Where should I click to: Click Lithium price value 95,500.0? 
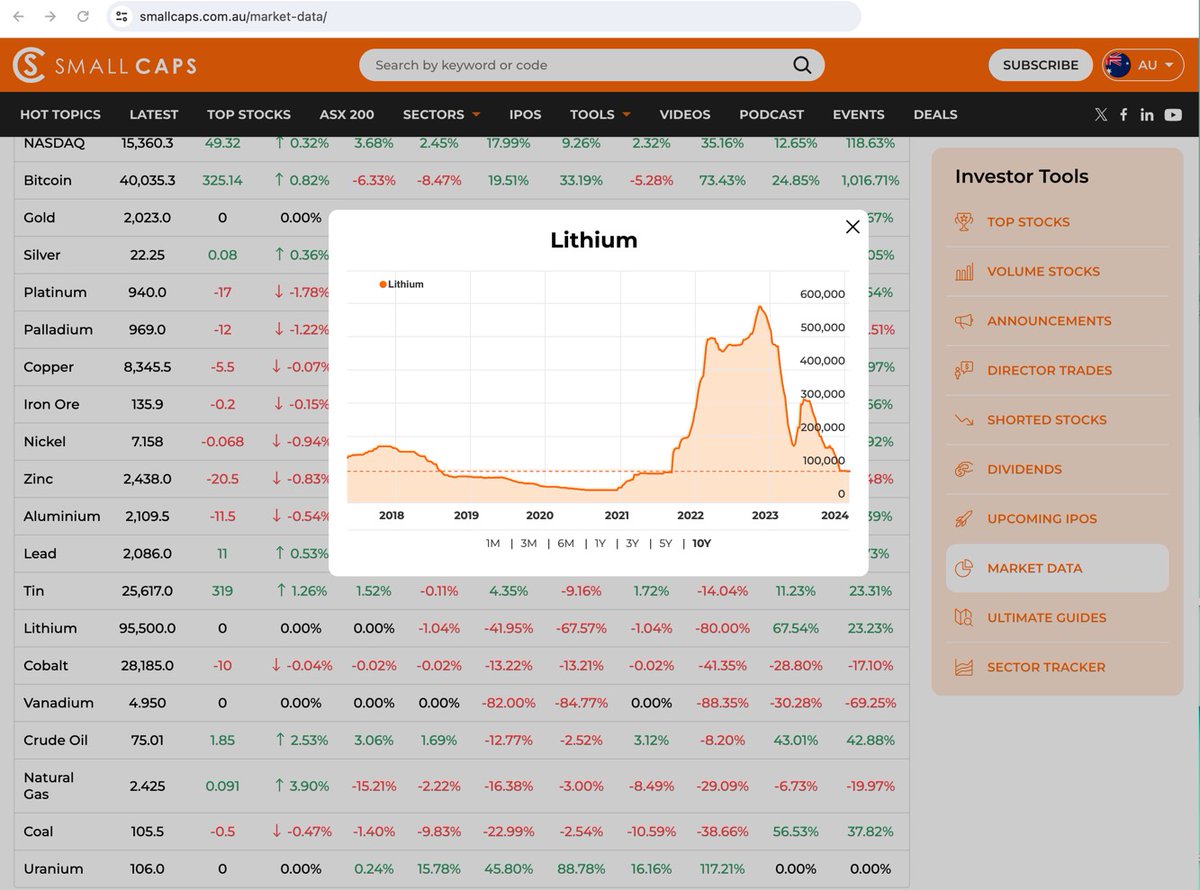tap(149, 628)
